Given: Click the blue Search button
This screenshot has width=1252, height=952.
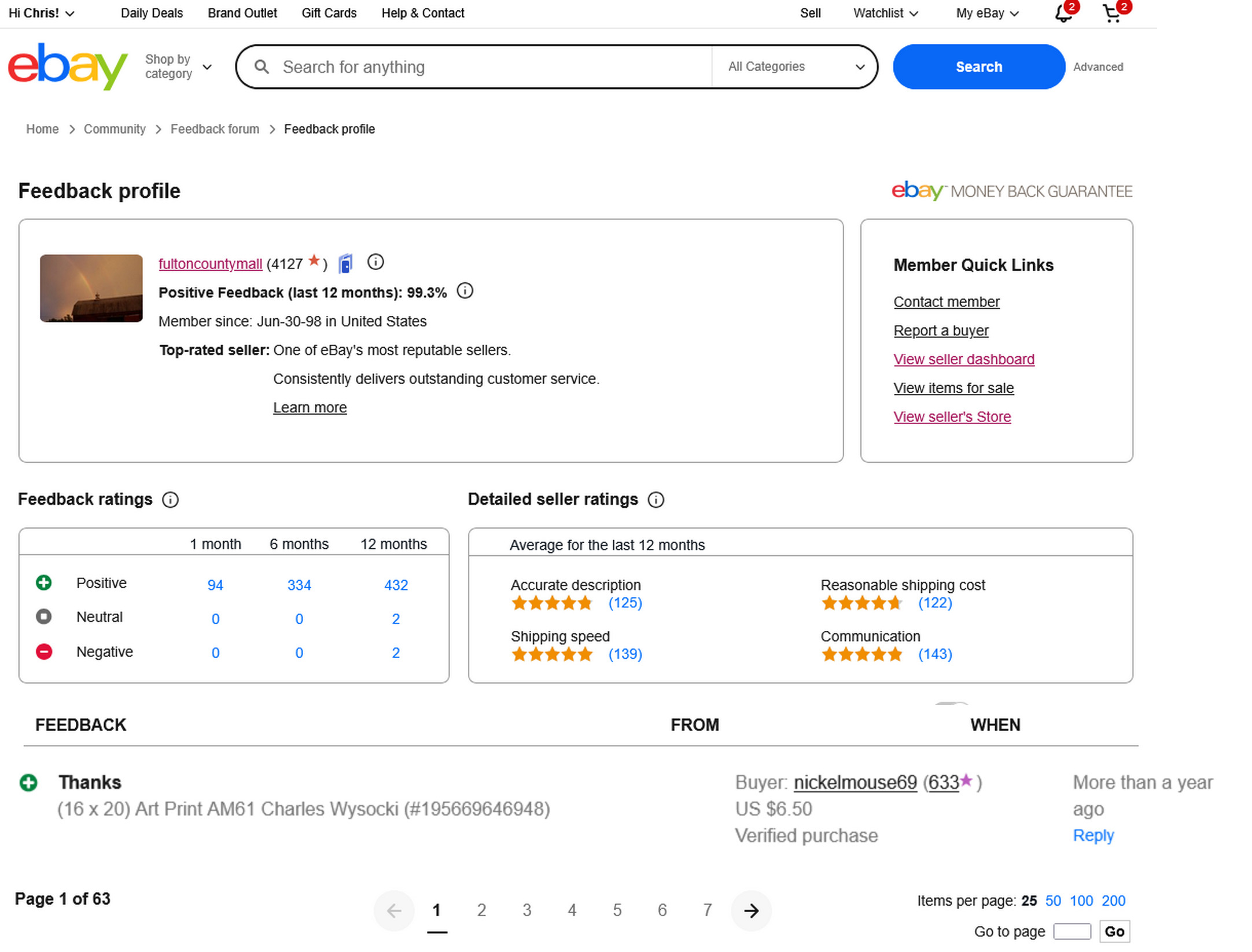Looking at the screenshot, I should 978,67.
